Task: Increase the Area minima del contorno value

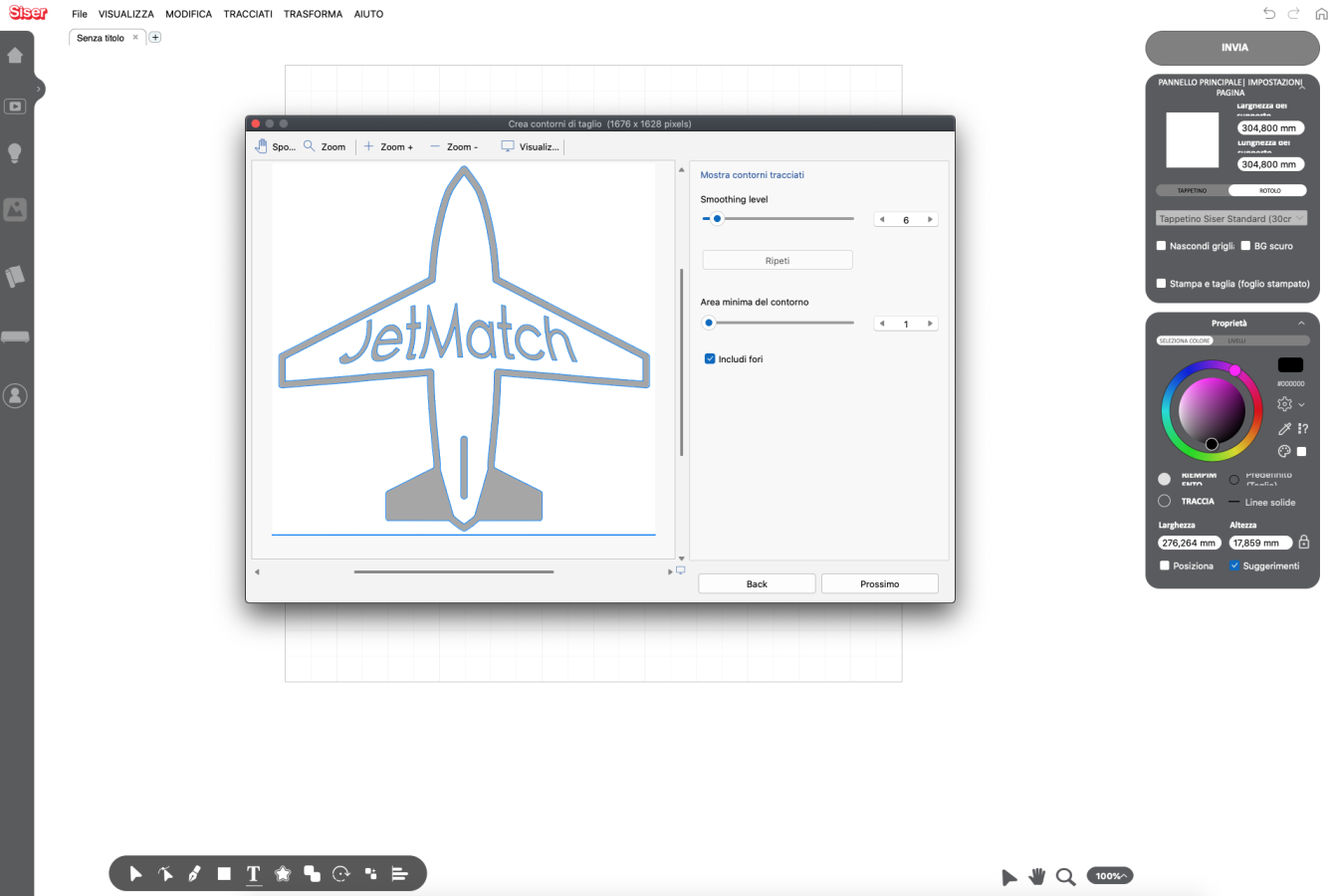Action: point(930,324)
